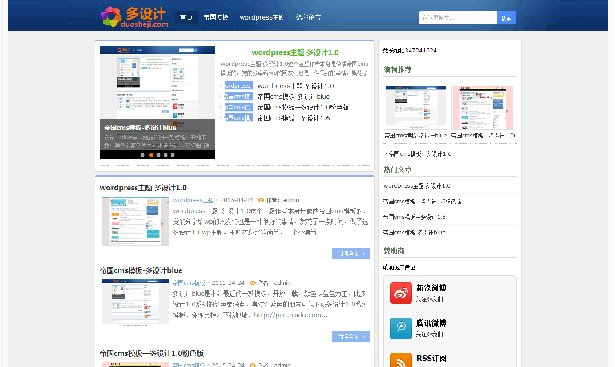The height and width of the screenshot is (367, 615).
Task: Open the Sina Weibo (新浪微博) icon
Action: [x=401, y=293]
